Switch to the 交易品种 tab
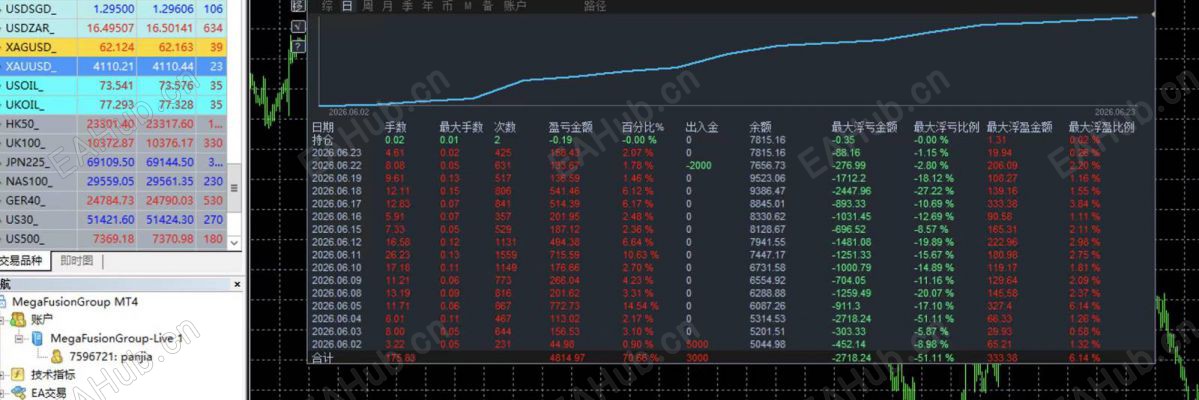Viewport: 1199px width, 400px height. coord(24,261)
